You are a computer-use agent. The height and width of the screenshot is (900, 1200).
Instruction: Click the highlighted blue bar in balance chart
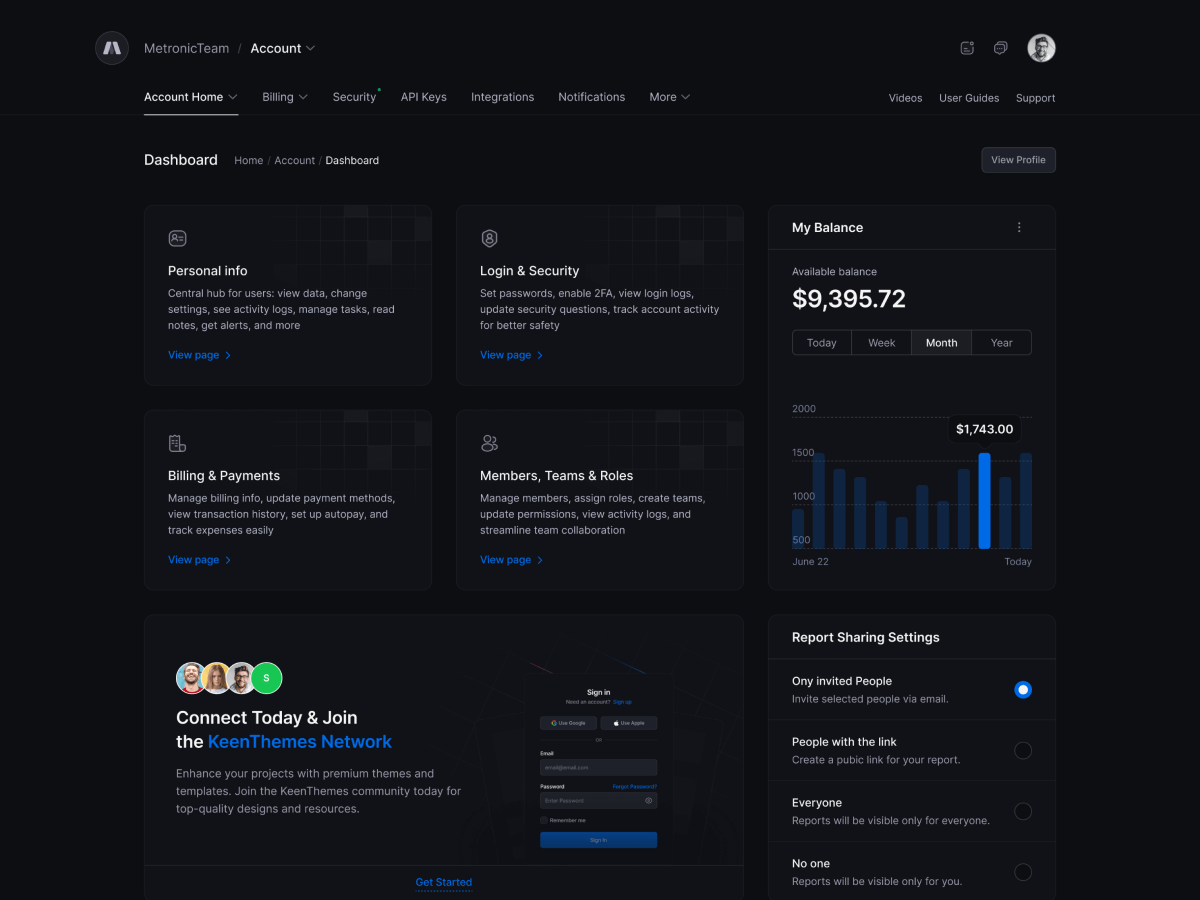(984, 500)
